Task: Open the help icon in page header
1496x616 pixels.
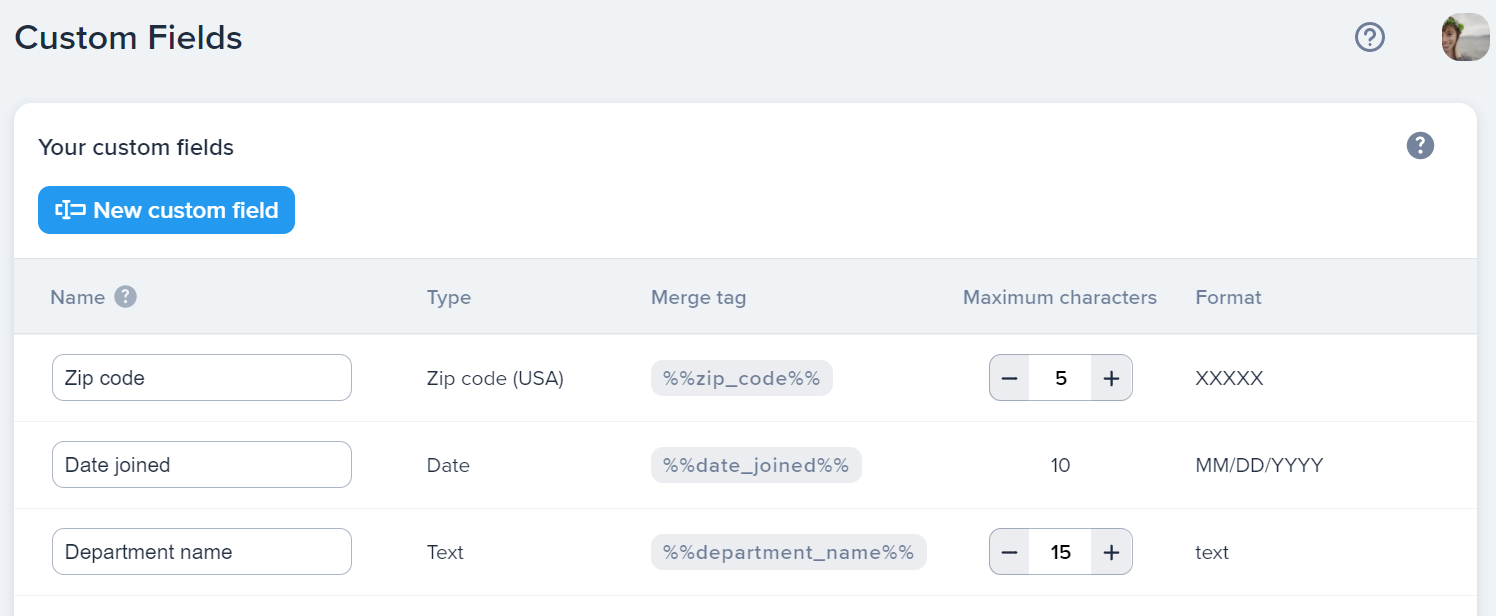Action: tap(1369, 38)
